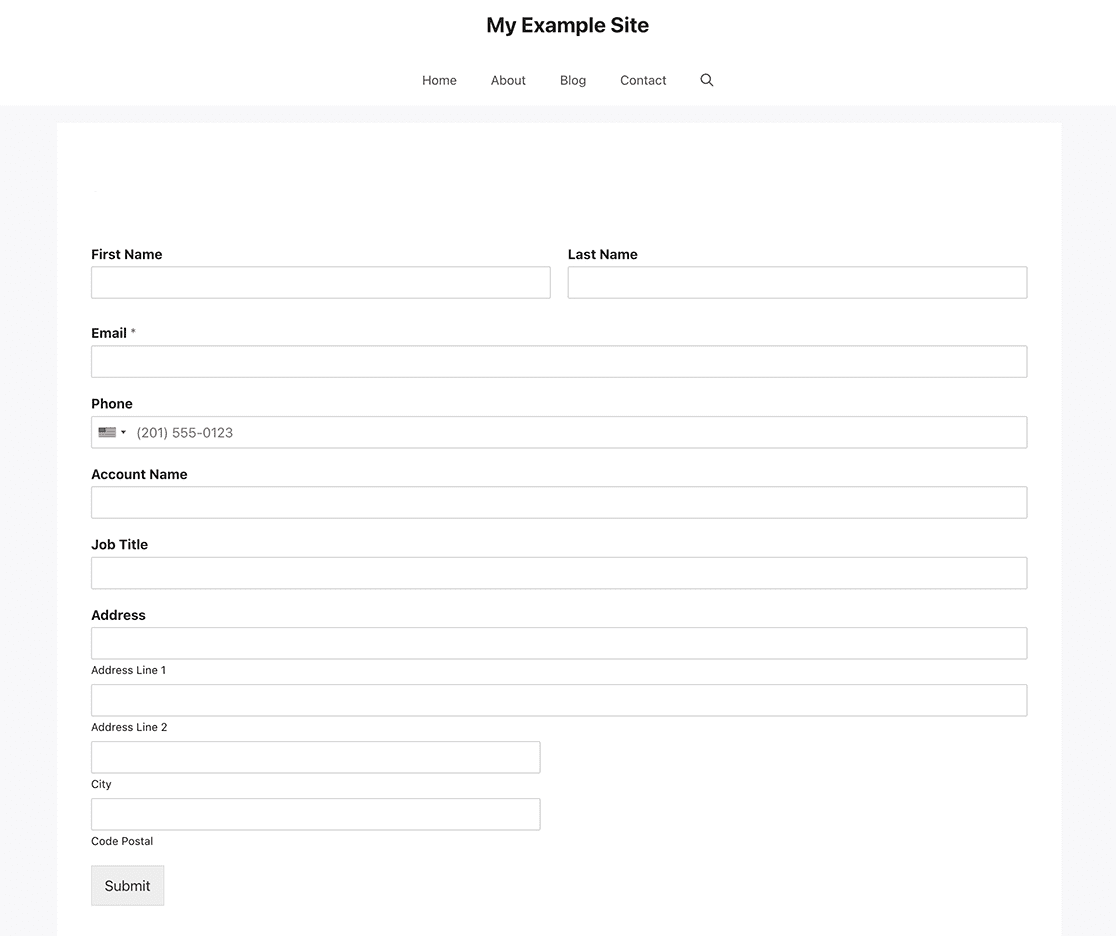Focus the Last Name input field
The height and width of the screenshot is (936, 1116).
(797, 282)
